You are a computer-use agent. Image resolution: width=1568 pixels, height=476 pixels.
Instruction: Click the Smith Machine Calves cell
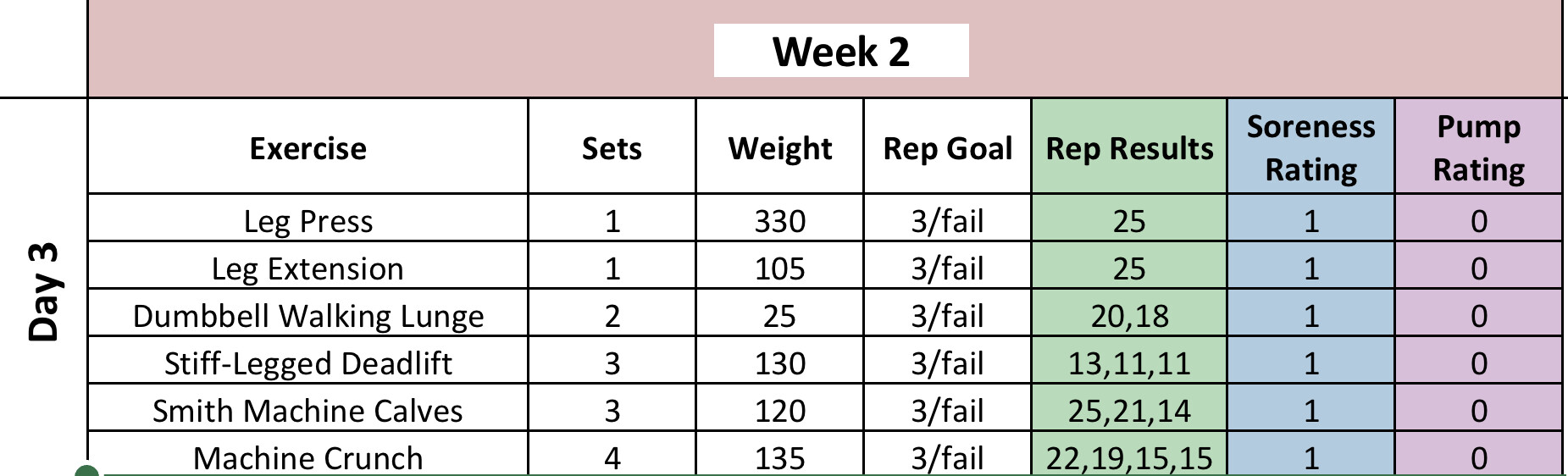(308, 411)
